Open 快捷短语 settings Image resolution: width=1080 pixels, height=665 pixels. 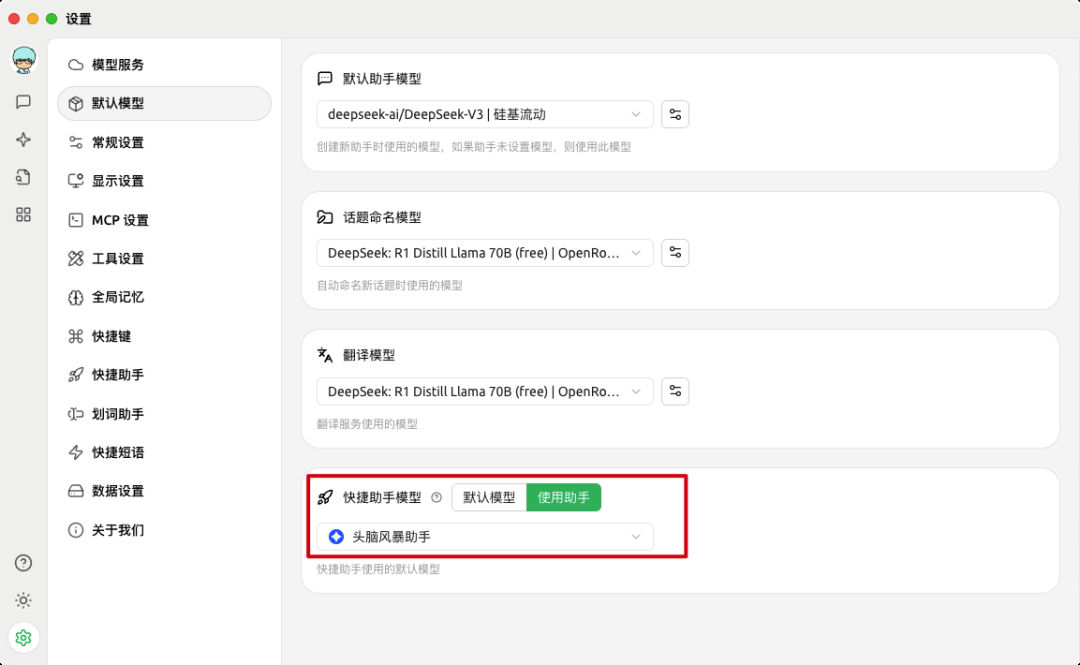[x=165, y=453]
